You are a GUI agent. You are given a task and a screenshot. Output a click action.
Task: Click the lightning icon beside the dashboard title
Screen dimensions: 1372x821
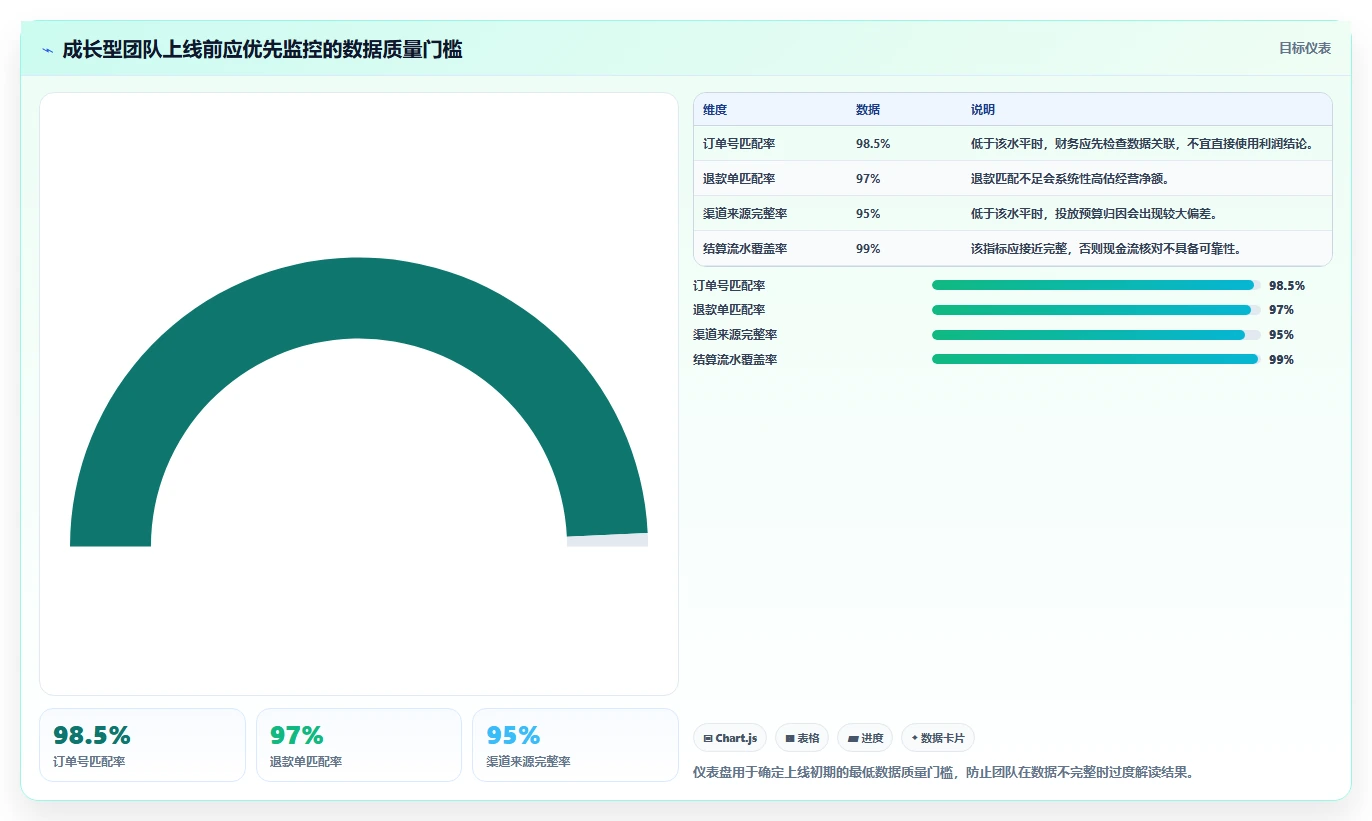[x=47, y=50]
